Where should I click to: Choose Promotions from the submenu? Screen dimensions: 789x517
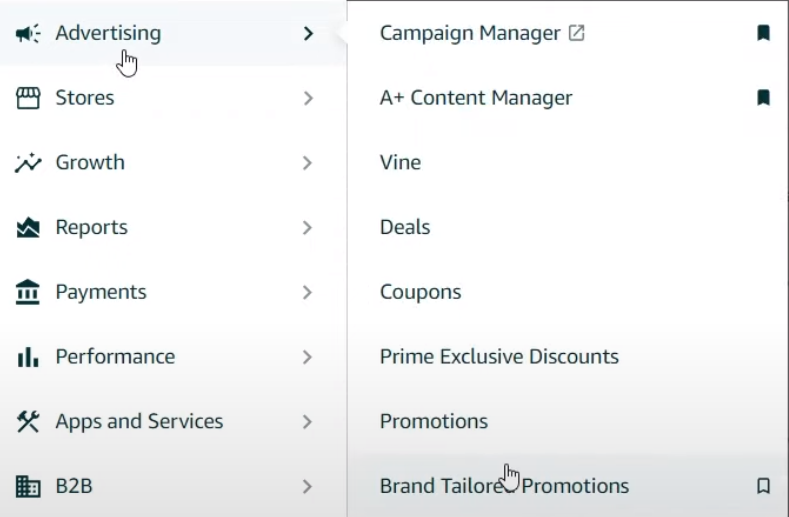coord(434,422)
